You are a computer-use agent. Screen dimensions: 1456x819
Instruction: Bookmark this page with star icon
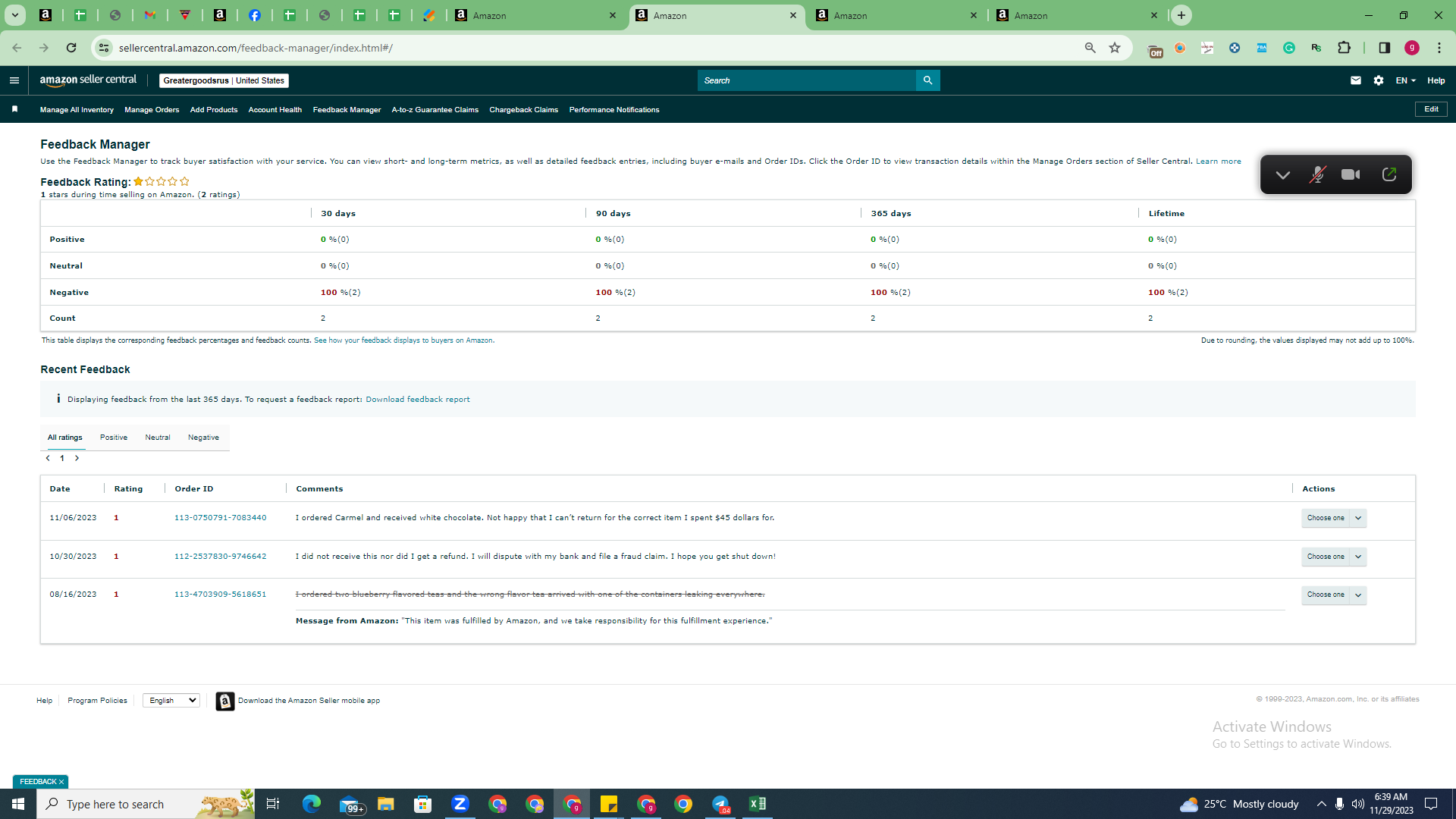(x=1115, y=48)
